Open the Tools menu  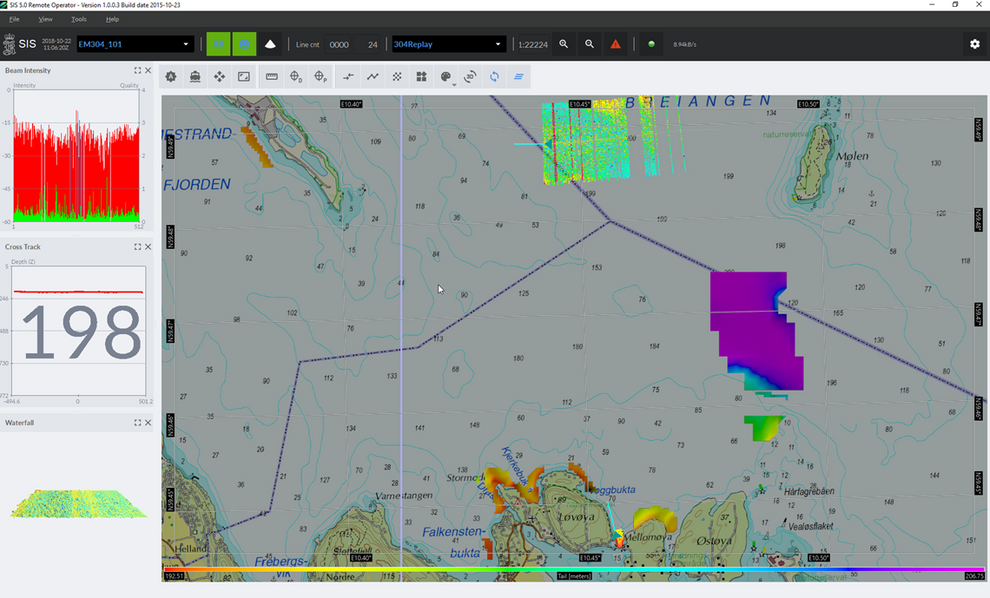[x=79, y=19]
